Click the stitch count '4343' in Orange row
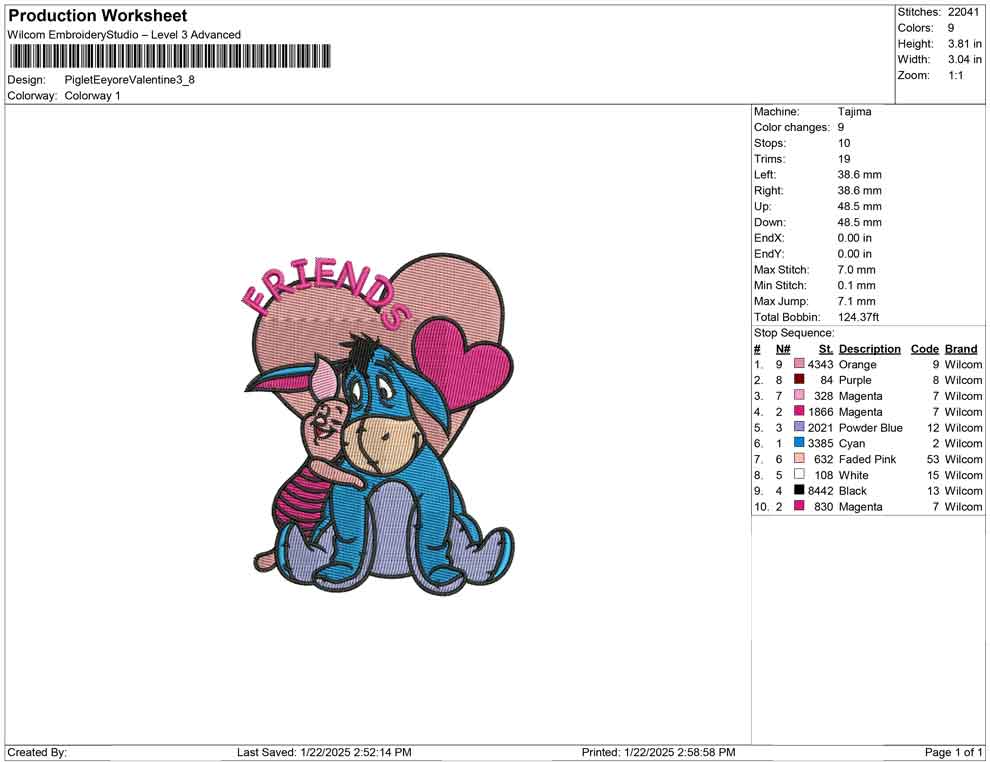 pos(821,364)
